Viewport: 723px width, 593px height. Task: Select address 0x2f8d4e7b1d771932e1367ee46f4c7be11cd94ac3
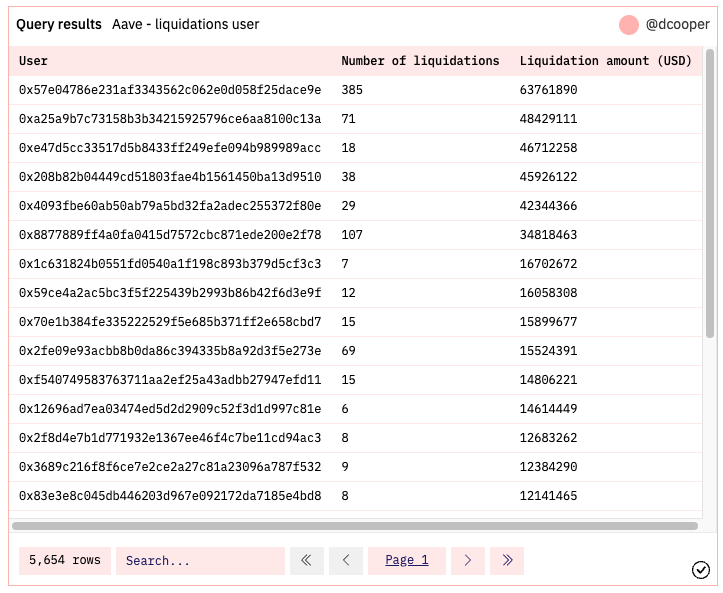(170, 439)
